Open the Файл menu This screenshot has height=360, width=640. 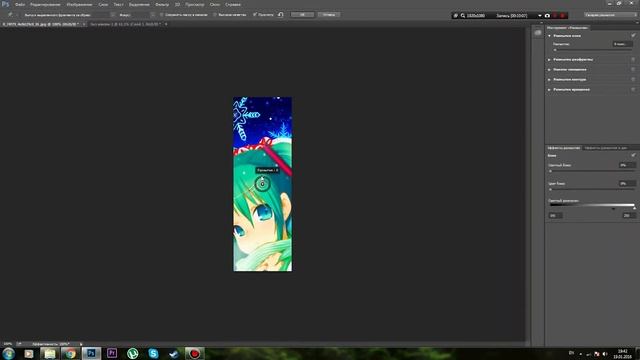coord(20,4)
